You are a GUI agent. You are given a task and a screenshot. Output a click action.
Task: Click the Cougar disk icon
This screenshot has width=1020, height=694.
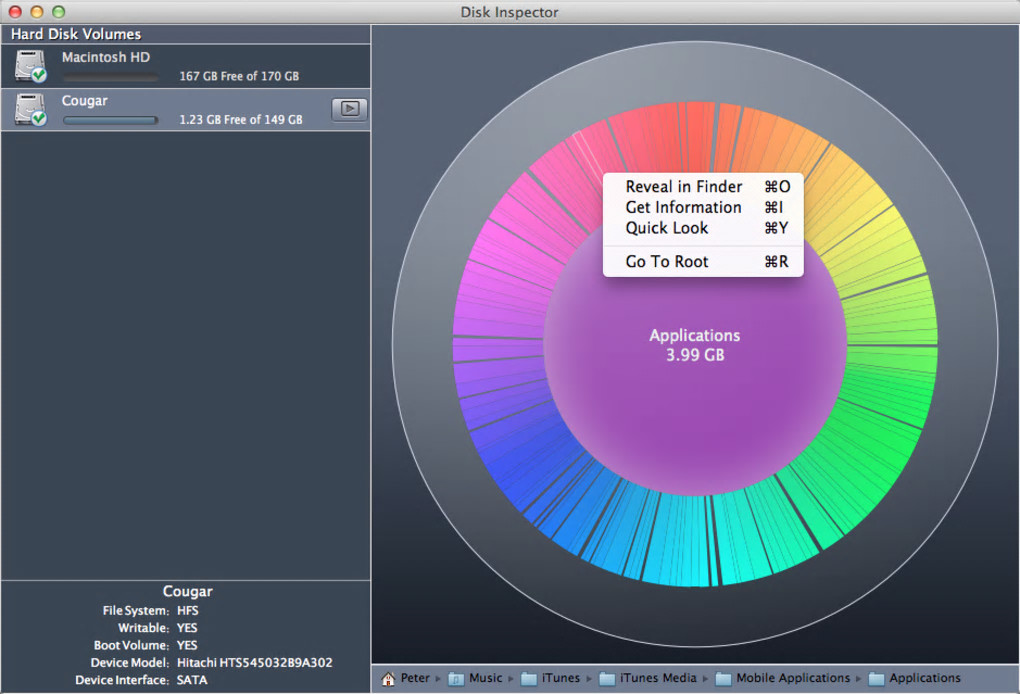30,109
